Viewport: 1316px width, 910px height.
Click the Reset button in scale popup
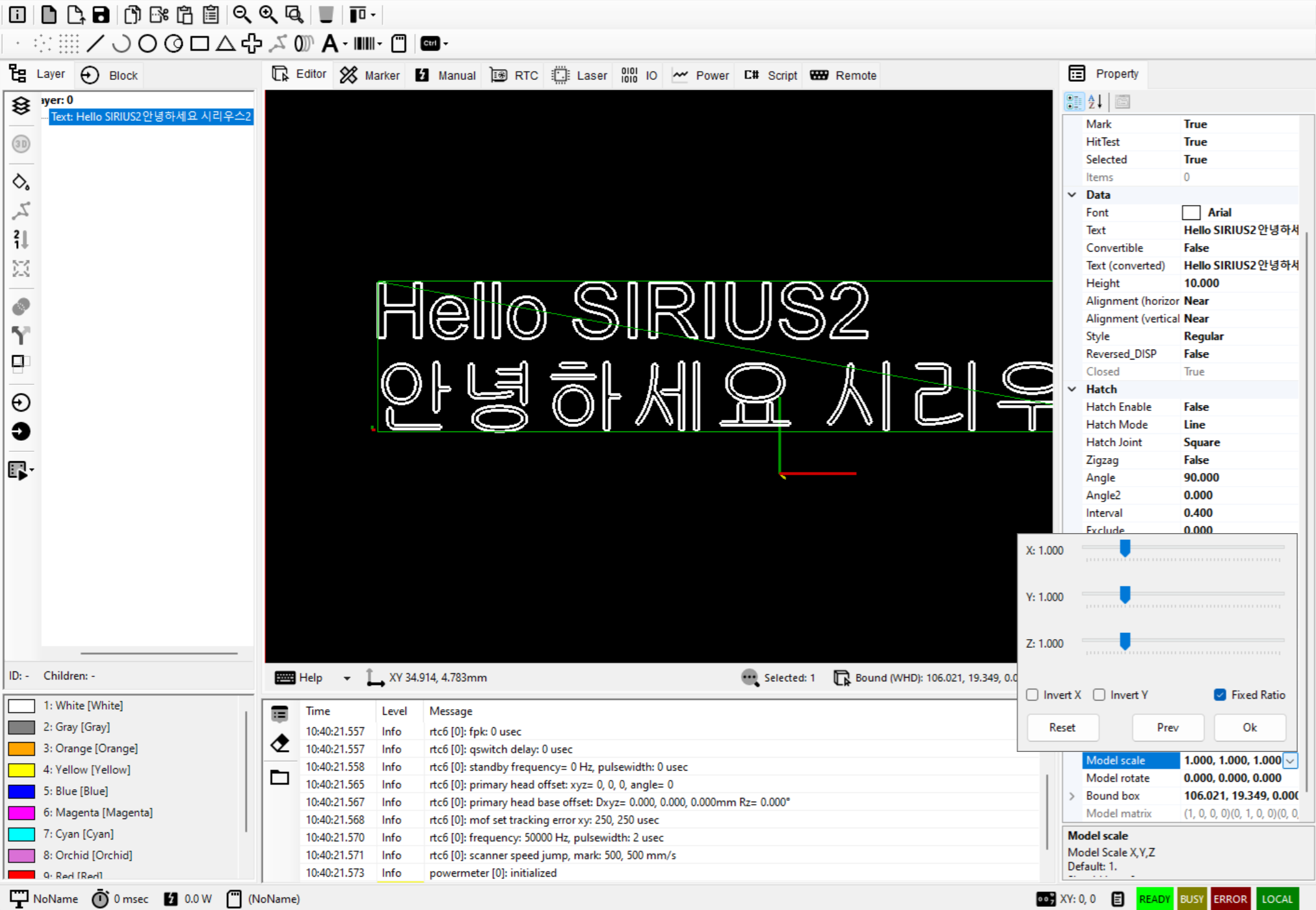(1062, 727)
